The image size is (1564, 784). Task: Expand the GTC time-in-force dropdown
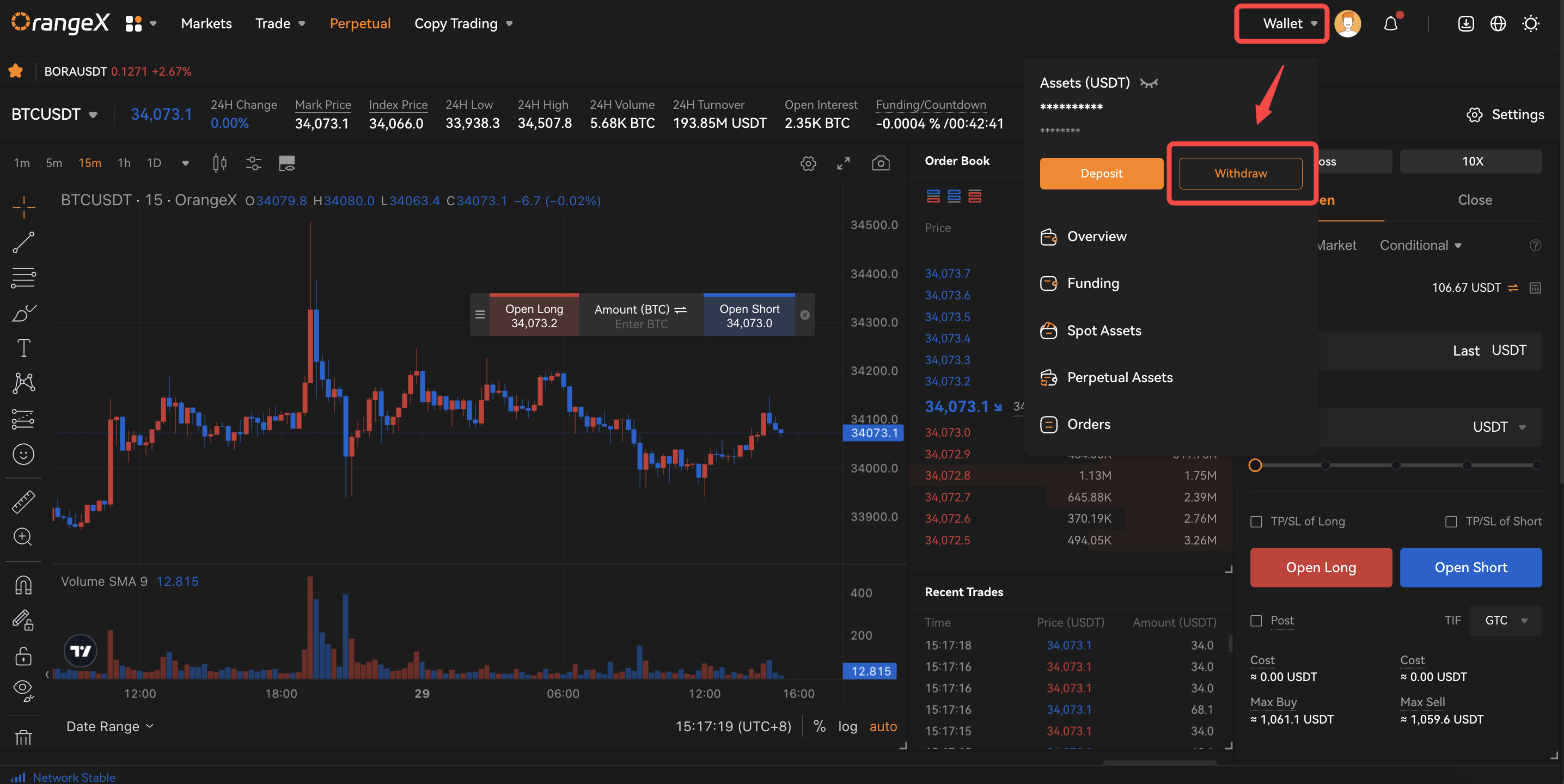(1505, 621)
